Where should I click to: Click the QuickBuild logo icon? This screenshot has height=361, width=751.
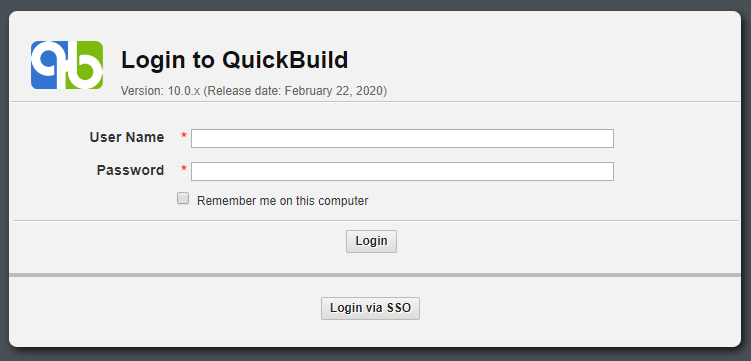(67, 65)
